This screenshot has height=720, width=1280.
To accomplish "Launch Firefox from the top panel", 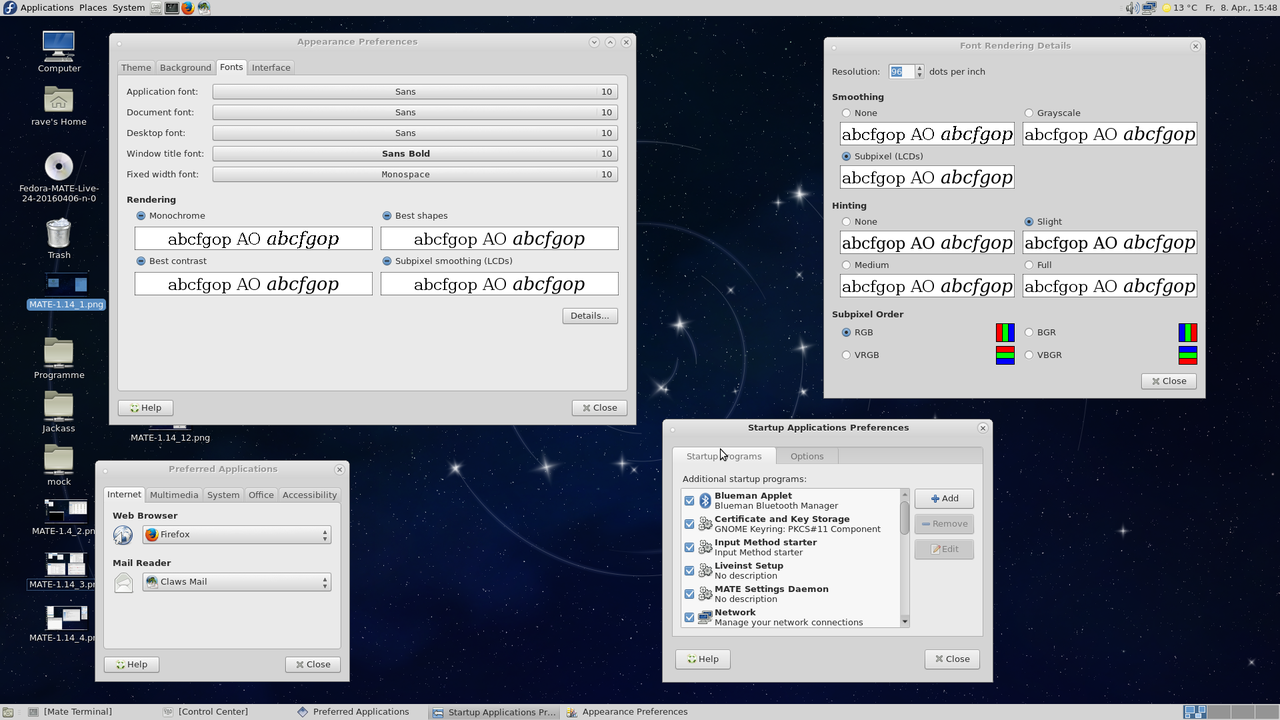I will click(x=187, y=7).
